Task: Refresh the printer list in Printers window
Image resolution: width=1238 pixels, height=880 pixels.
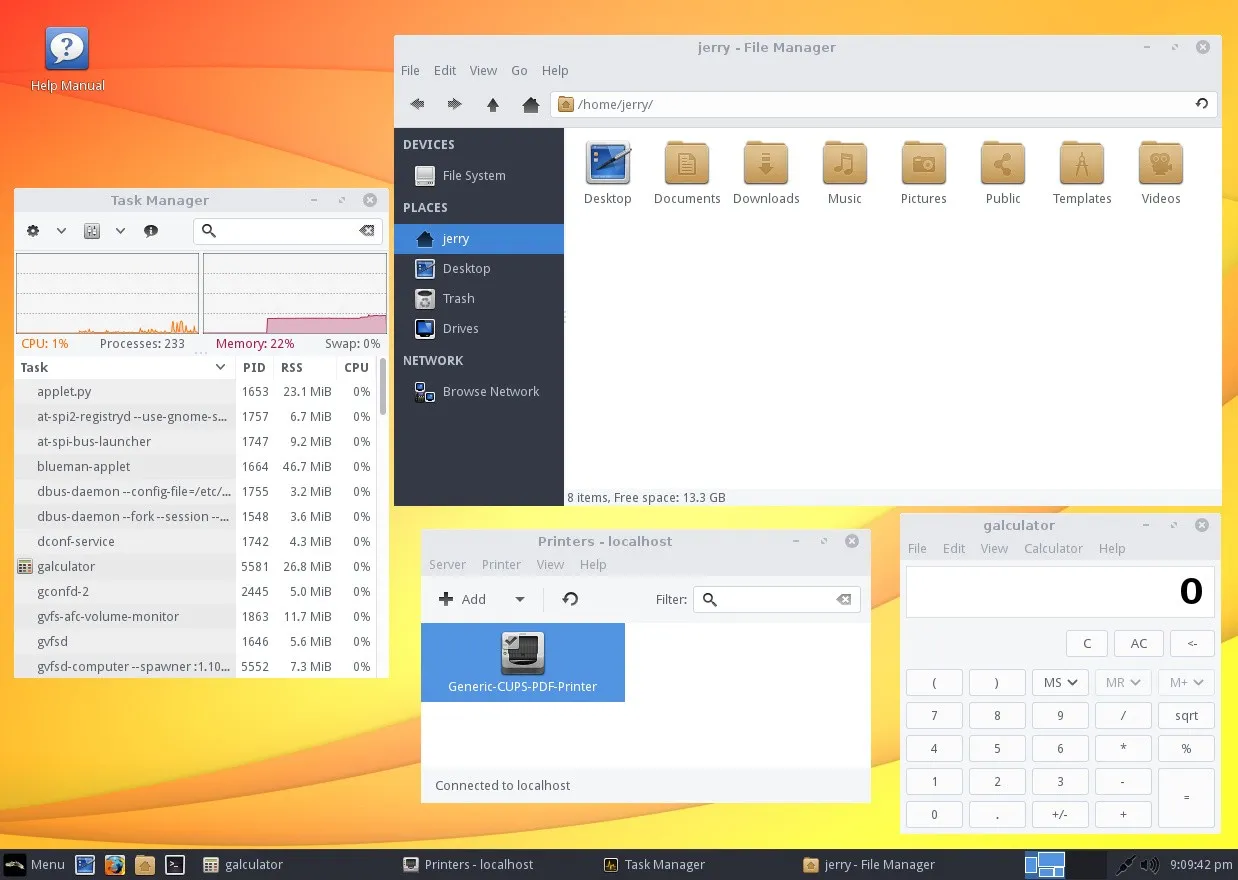Action: tap(569, 598)
